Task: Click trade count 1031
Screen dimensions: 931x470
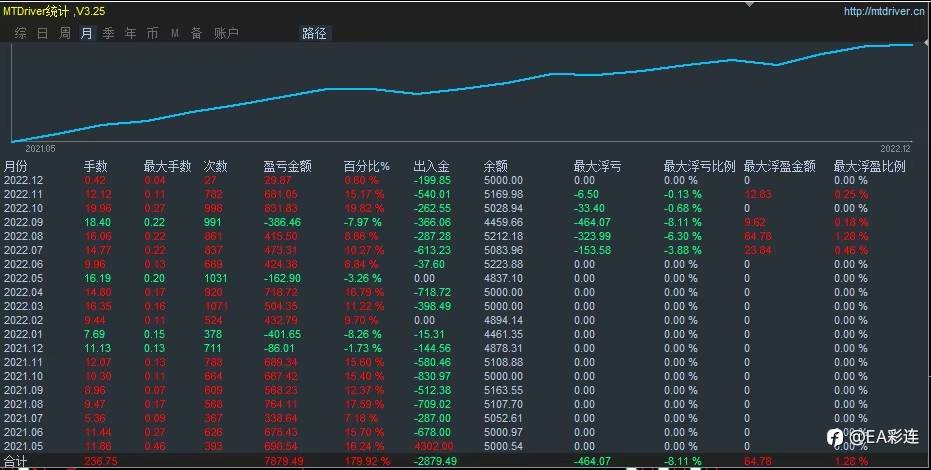Action: click(x=216, y=278)
